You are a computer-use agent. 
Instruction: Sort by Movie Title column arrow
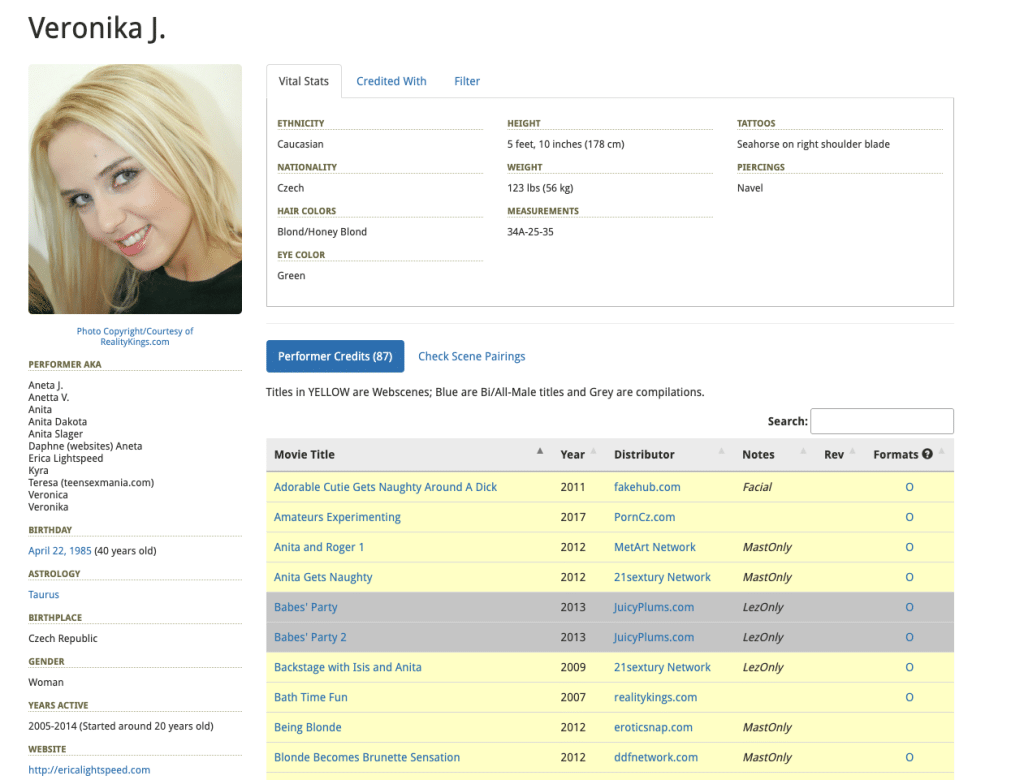(540, 451)
